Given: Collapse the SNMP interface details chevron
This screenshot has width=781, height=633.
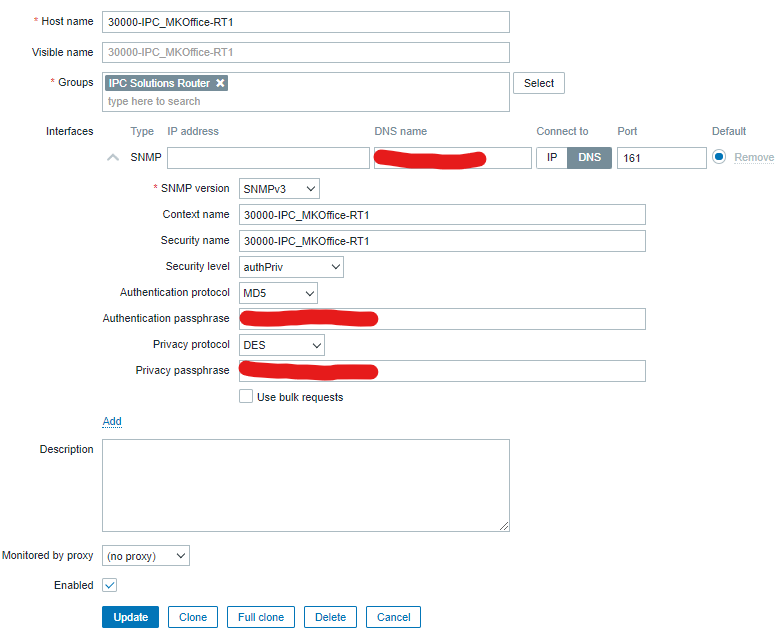Looking at the screenshot, I should tap(113, 157).
